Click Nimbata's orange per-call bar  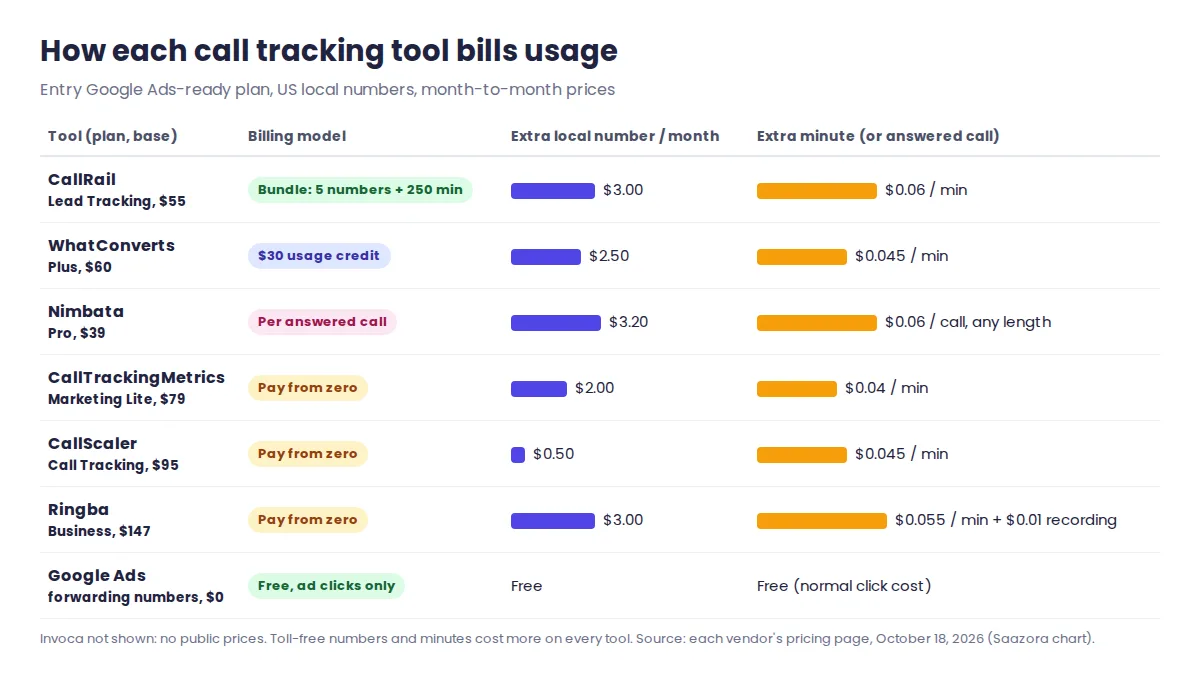point(817,322)
